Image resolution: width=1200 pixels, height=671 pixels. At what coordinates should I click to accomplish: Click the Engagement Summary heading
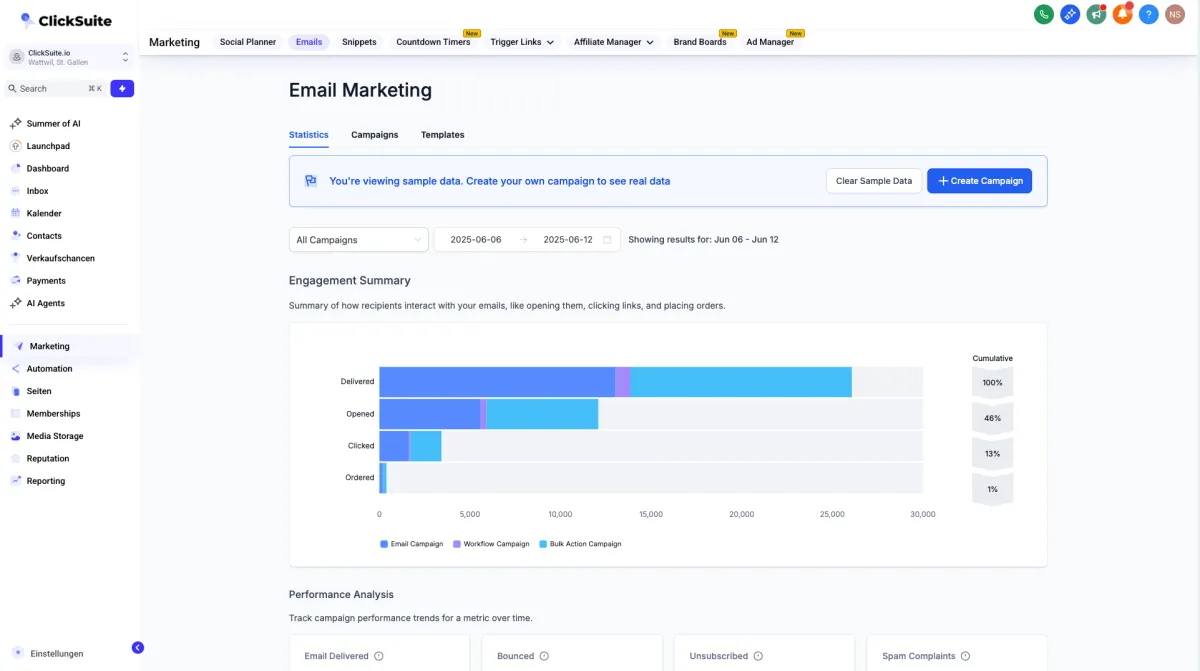(350, 280)
